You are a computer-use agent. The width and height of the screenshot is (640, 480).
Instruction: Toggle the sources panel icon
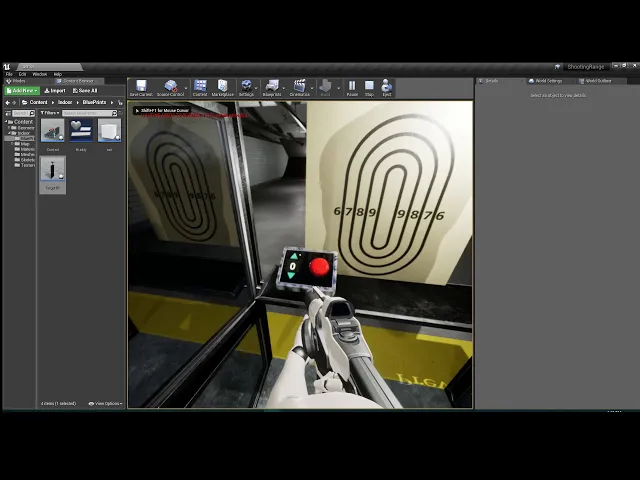point(7,113)
